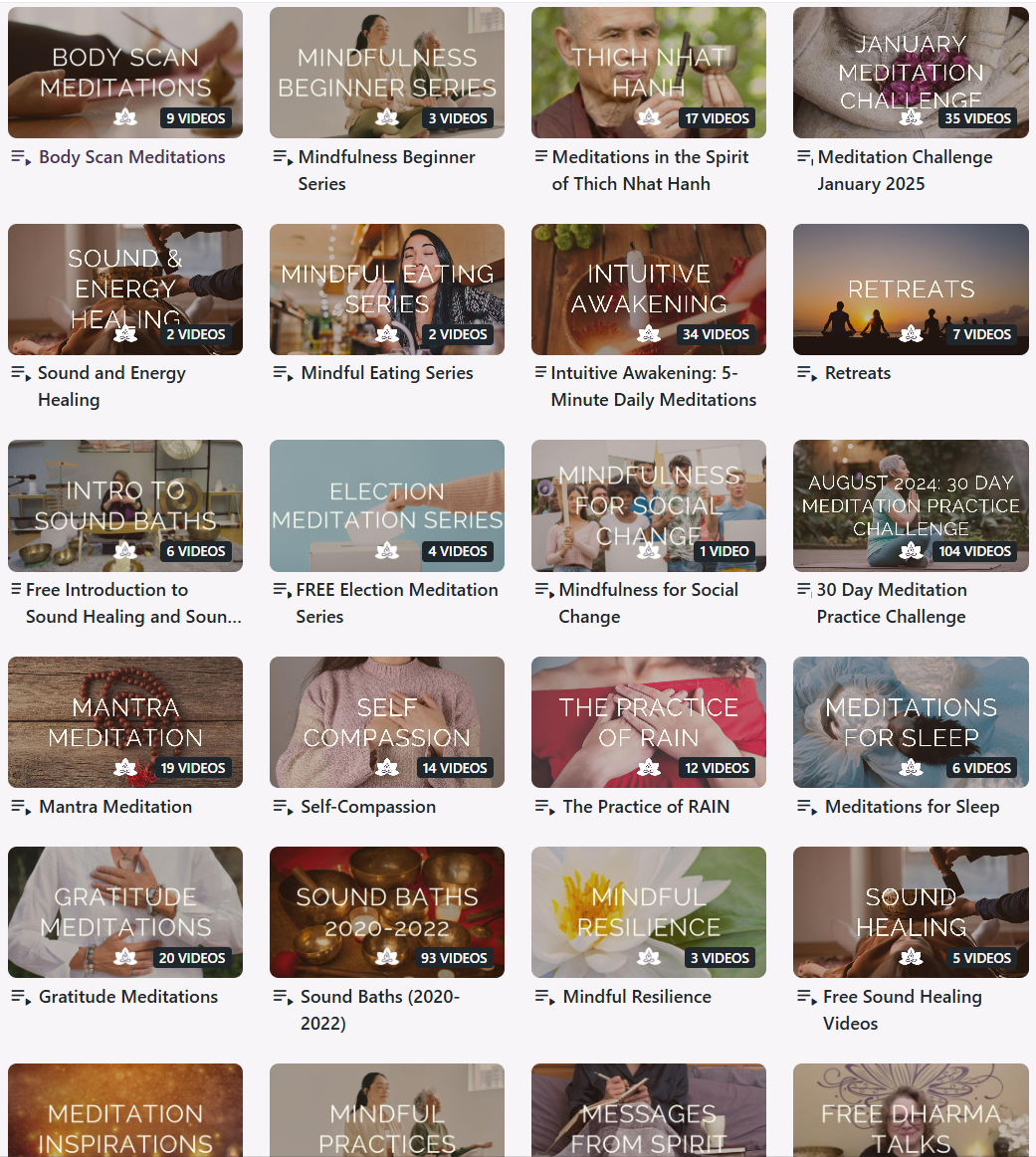Open Intuitive Awakening thumbnail

(649, 289)
